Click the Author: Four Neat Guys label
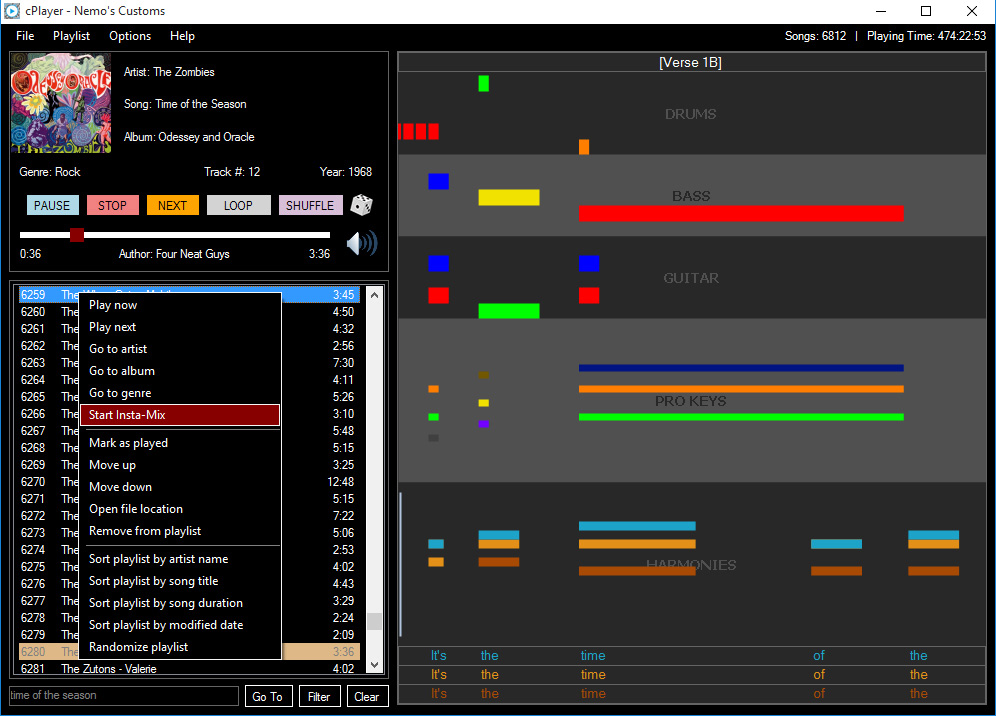This screenshot has width=996, height=716. point(174,254)
